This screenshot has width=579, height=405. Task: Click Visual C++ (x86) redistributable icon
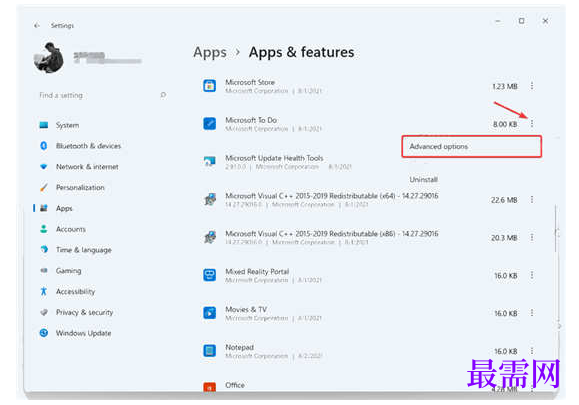210,237
